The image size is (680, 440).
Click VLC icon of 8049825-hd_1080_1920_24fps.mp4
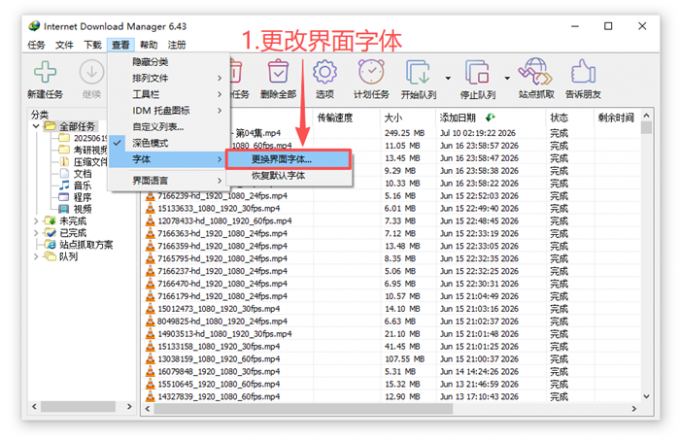[150, 321]
